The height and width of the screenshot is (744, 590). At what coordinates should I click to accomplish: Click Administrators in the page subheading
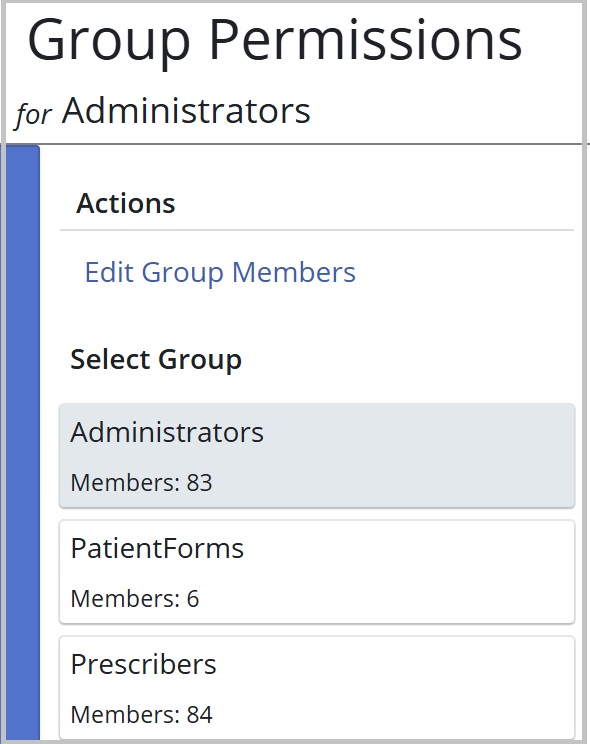186,111
